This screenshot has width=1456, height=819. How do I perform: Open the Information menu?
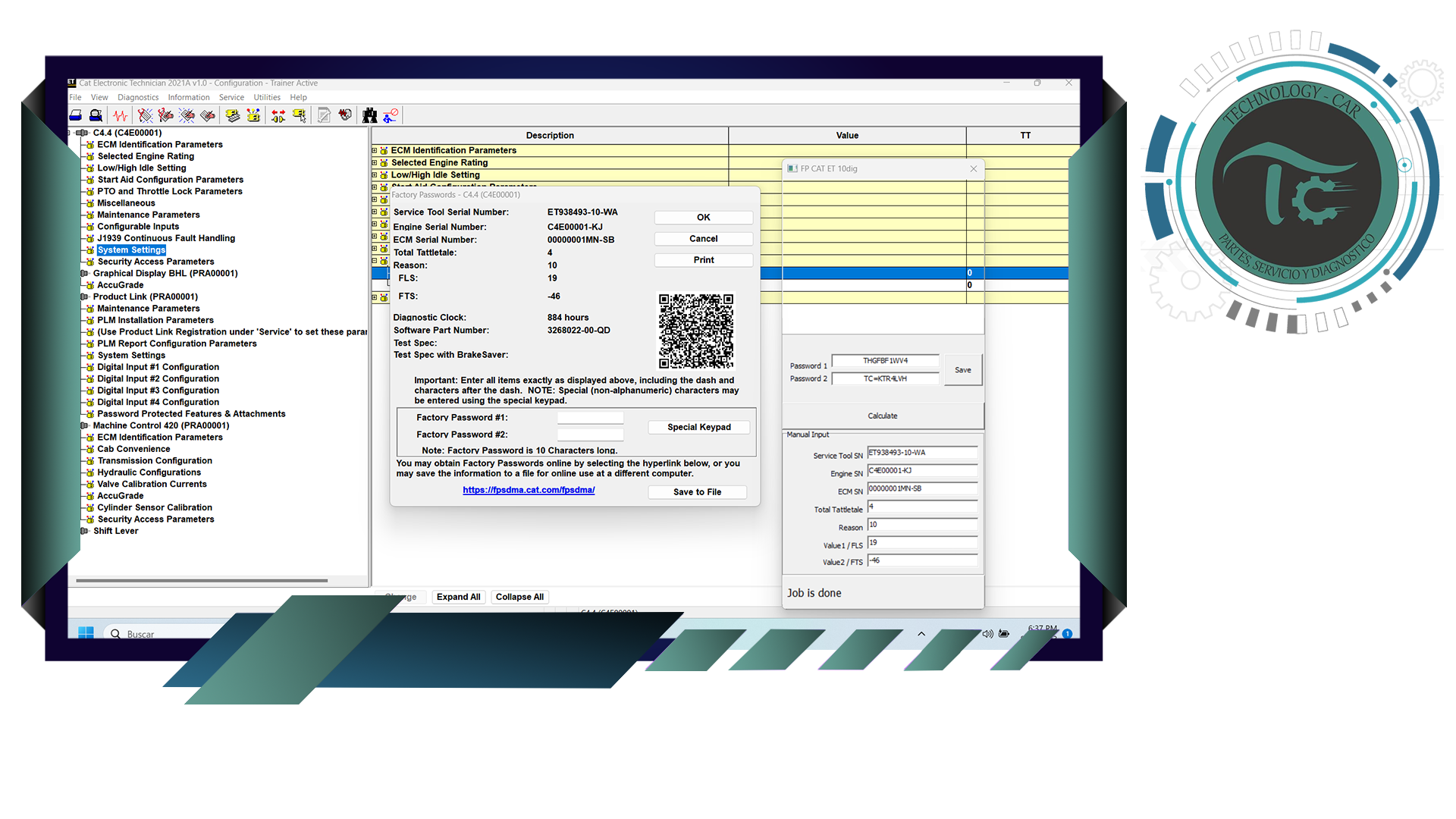click(189, 97)
